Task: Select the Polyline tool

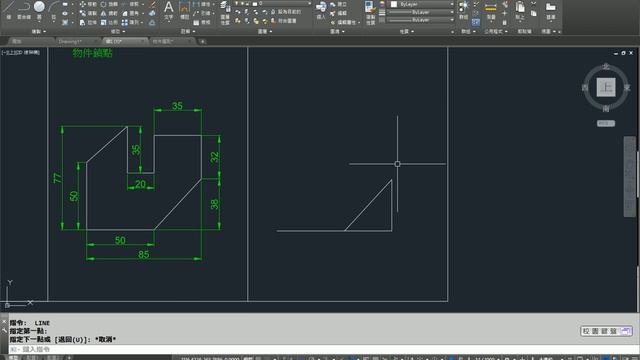Action: [x=24, y=9]
